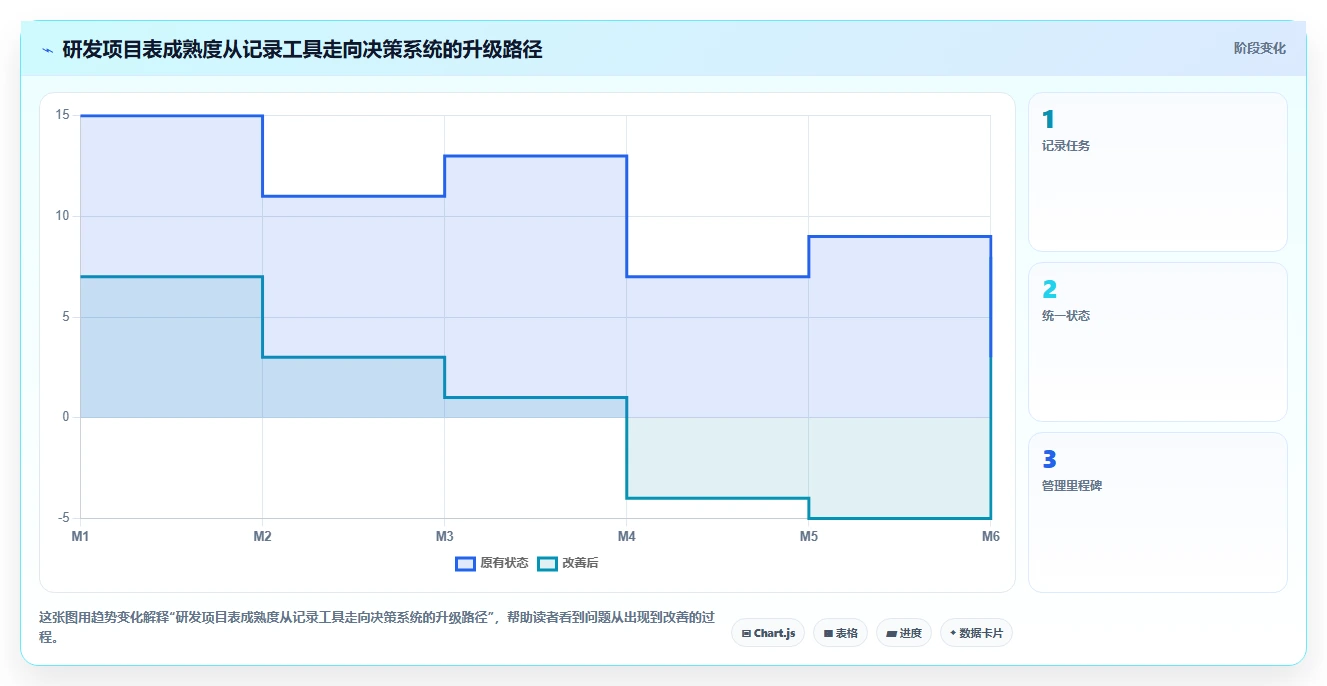Screen dimensions: 1327x686
Task: Click the 进度 tag
Action: [904, 633]
